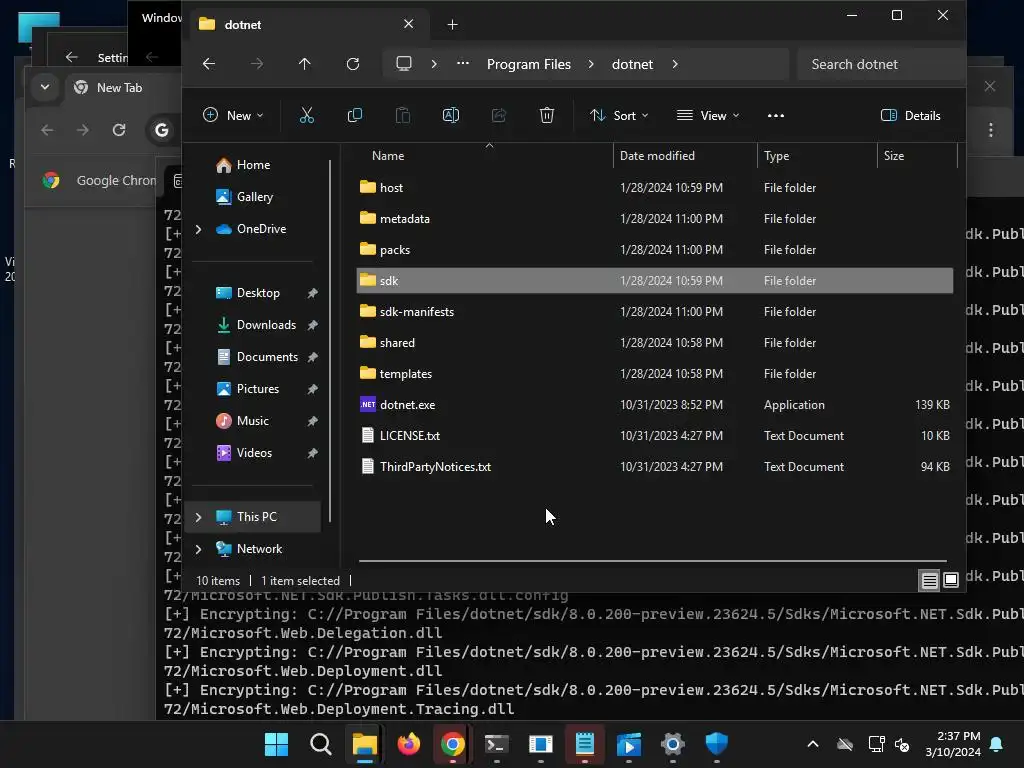The width and height of the screenshot is (1024, 768).
Task: Select the templates folder
Action: point(654,374)
